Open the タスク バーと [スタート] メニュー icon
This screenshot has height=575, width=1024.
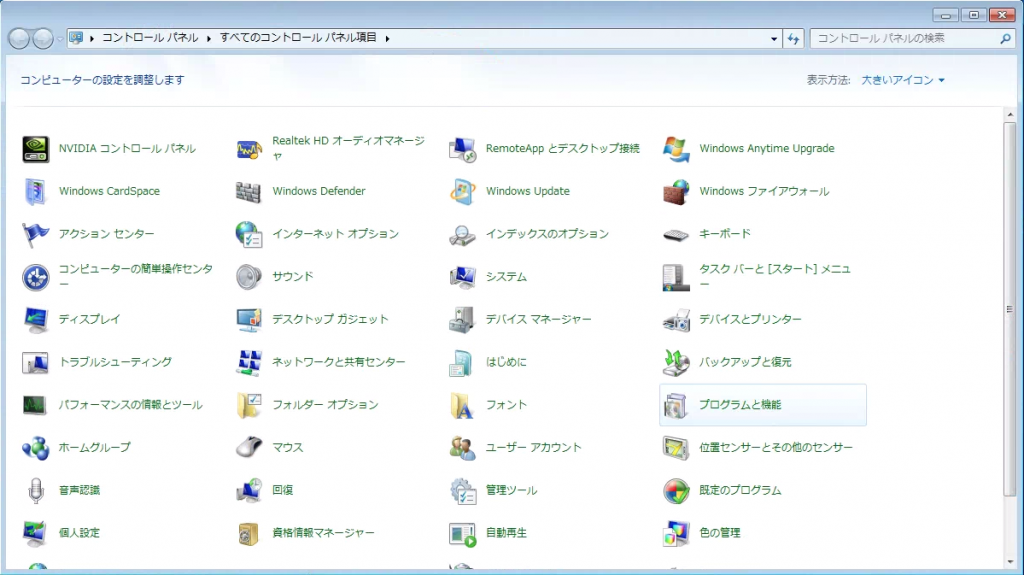(676, 277)
